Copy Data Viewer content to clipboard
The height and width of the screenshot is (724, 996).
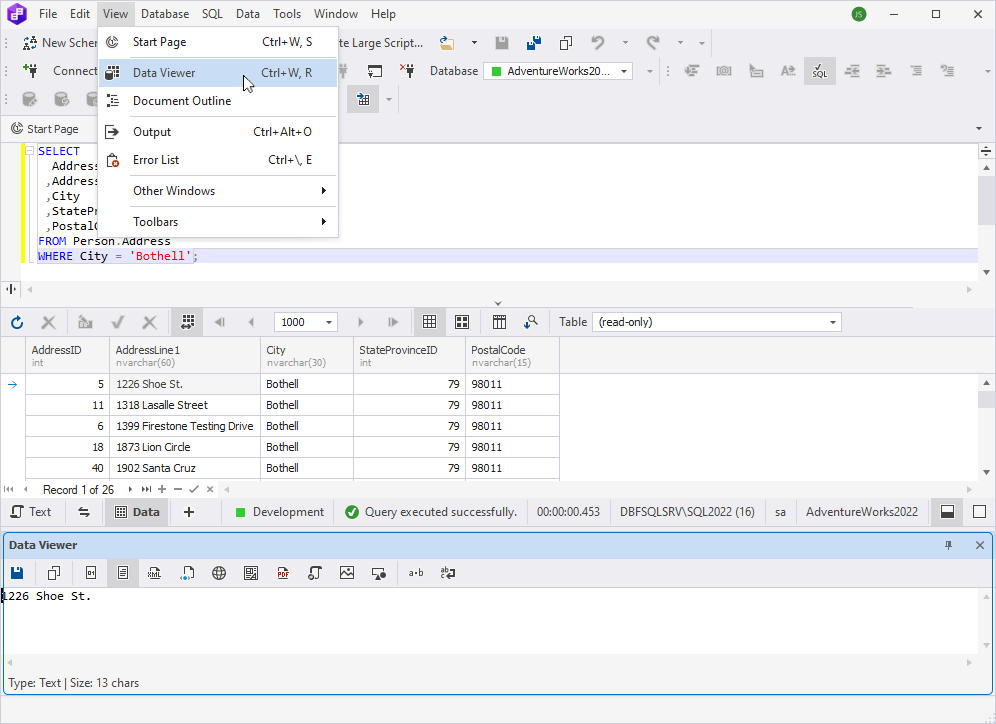pos(54,573)
